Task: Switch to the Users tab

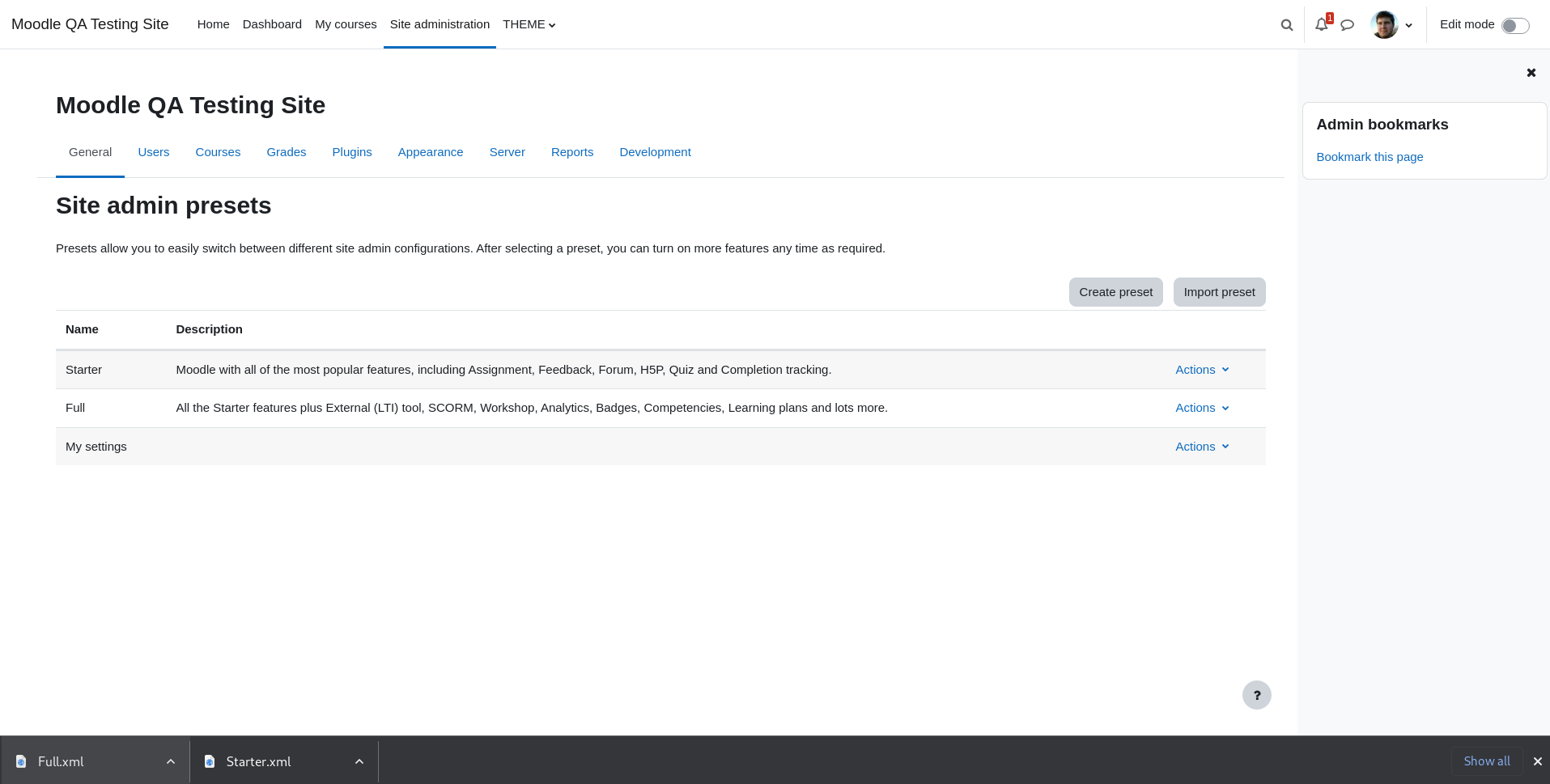Action: point(154,152)
